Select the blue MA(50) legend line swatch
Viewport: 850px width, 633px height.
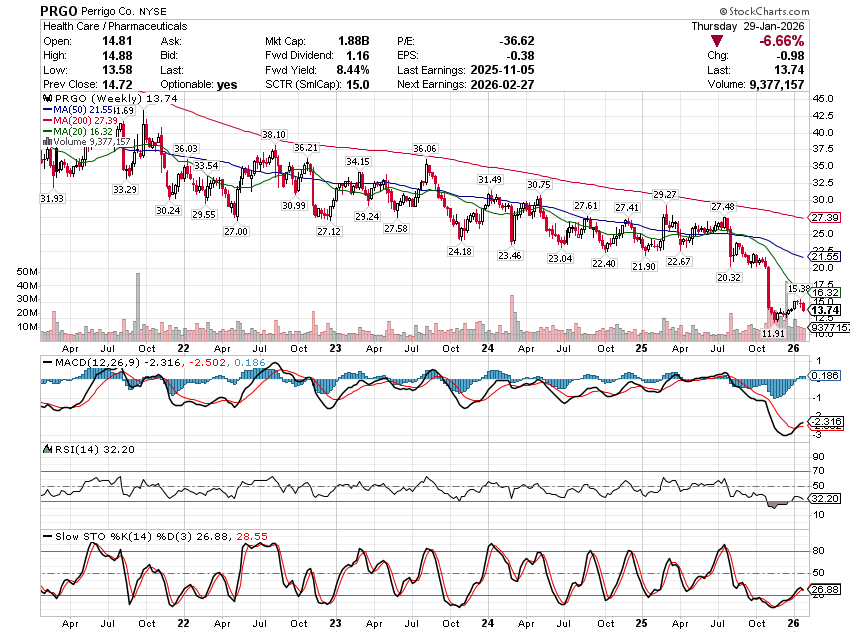[x=46, y=109]
